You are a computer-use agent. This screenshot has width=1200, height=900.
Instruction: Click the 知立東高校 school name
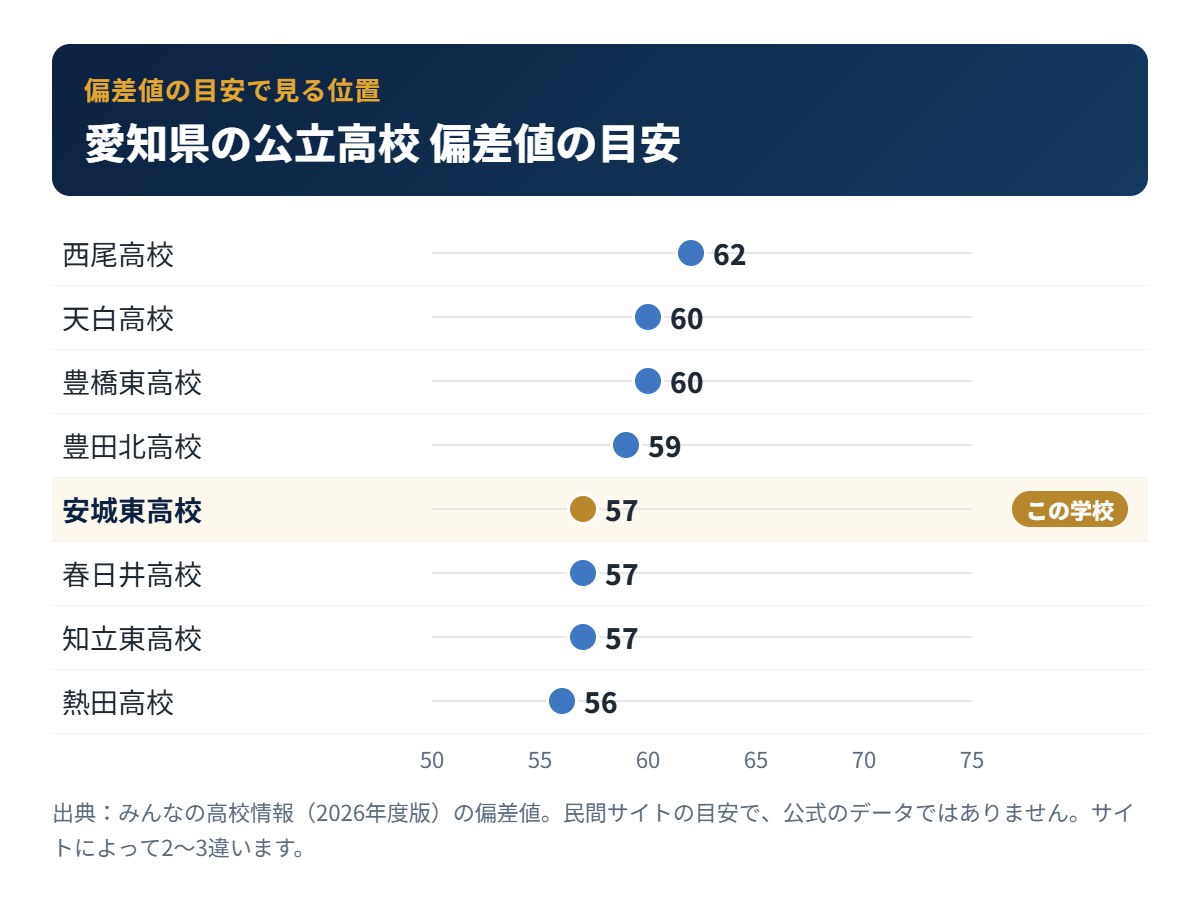tap(132, 639)
